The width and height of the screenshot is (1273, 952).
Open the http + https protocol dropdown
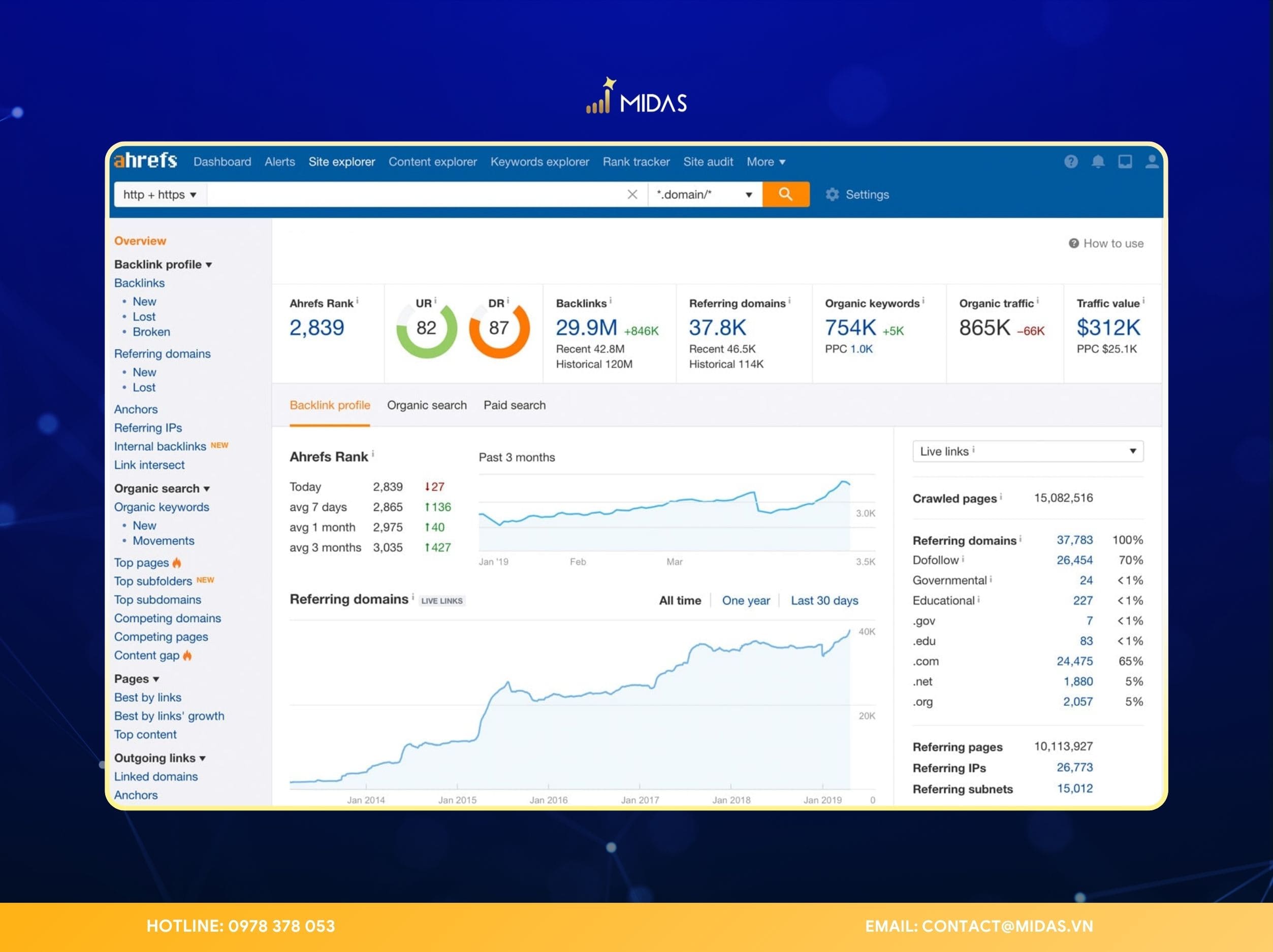(160, 194)
